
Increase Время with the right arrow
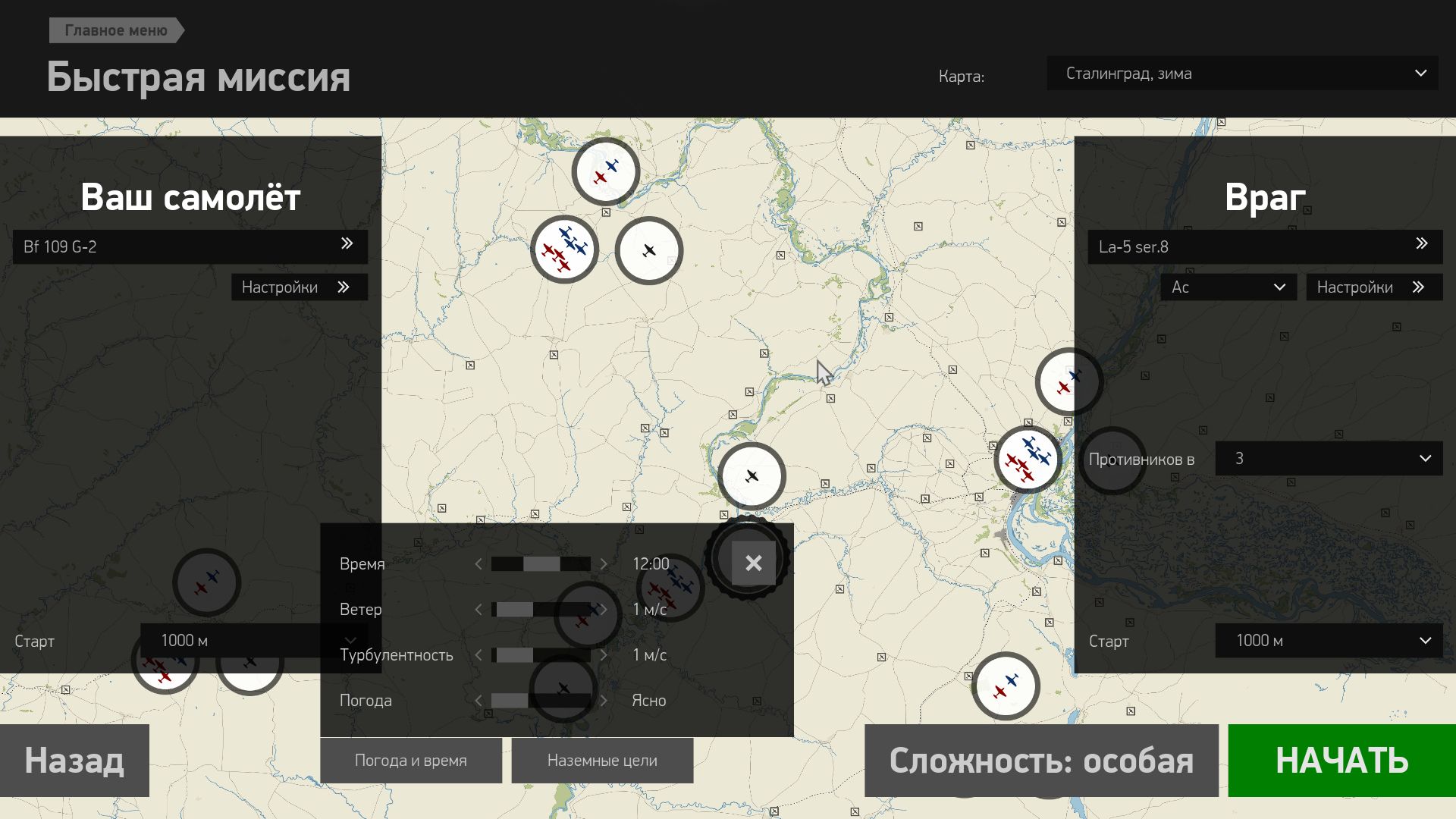coord(604,564)
